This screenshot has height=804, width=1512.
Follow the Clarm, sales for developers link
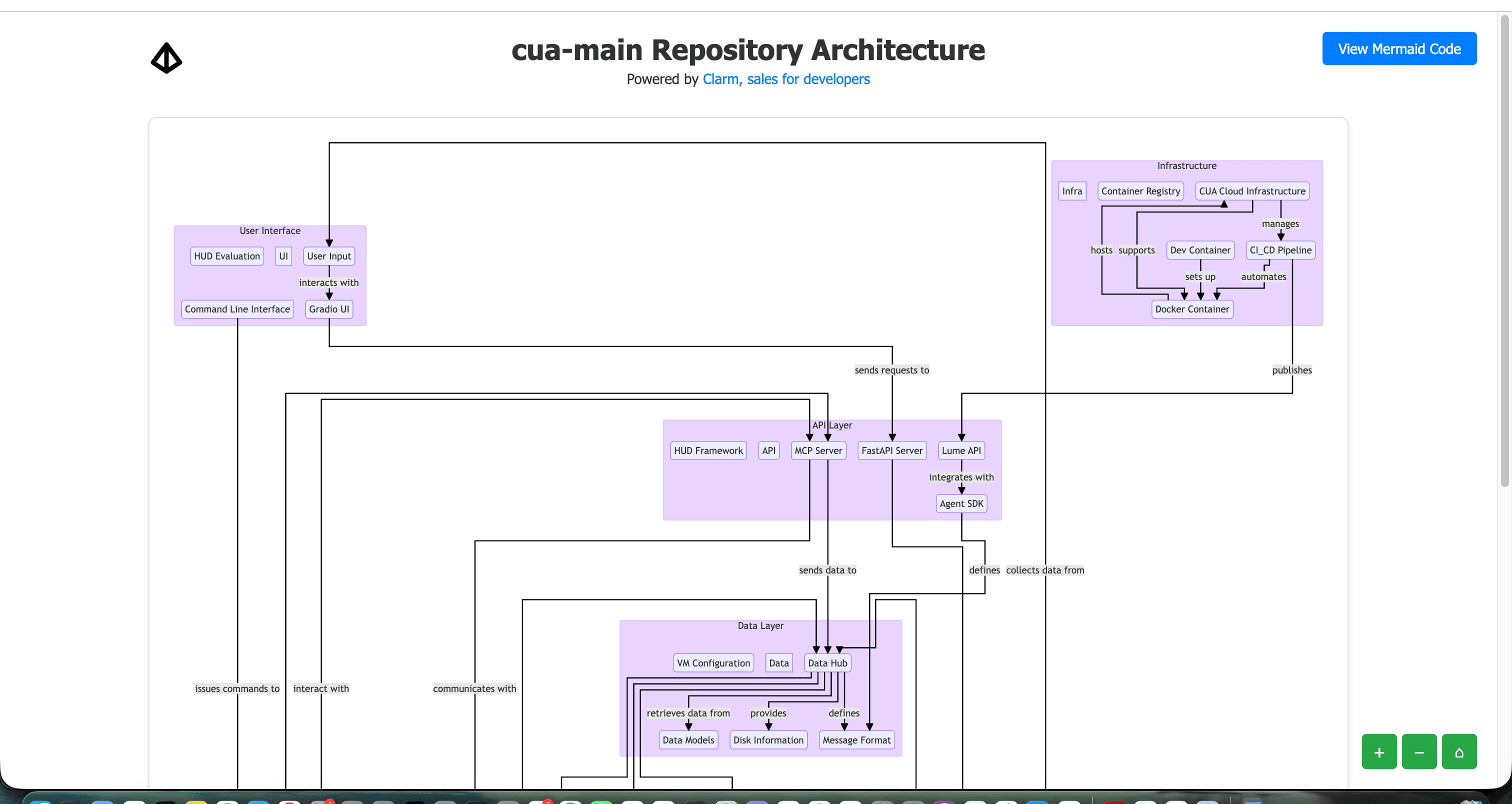(x=785, y=78)
